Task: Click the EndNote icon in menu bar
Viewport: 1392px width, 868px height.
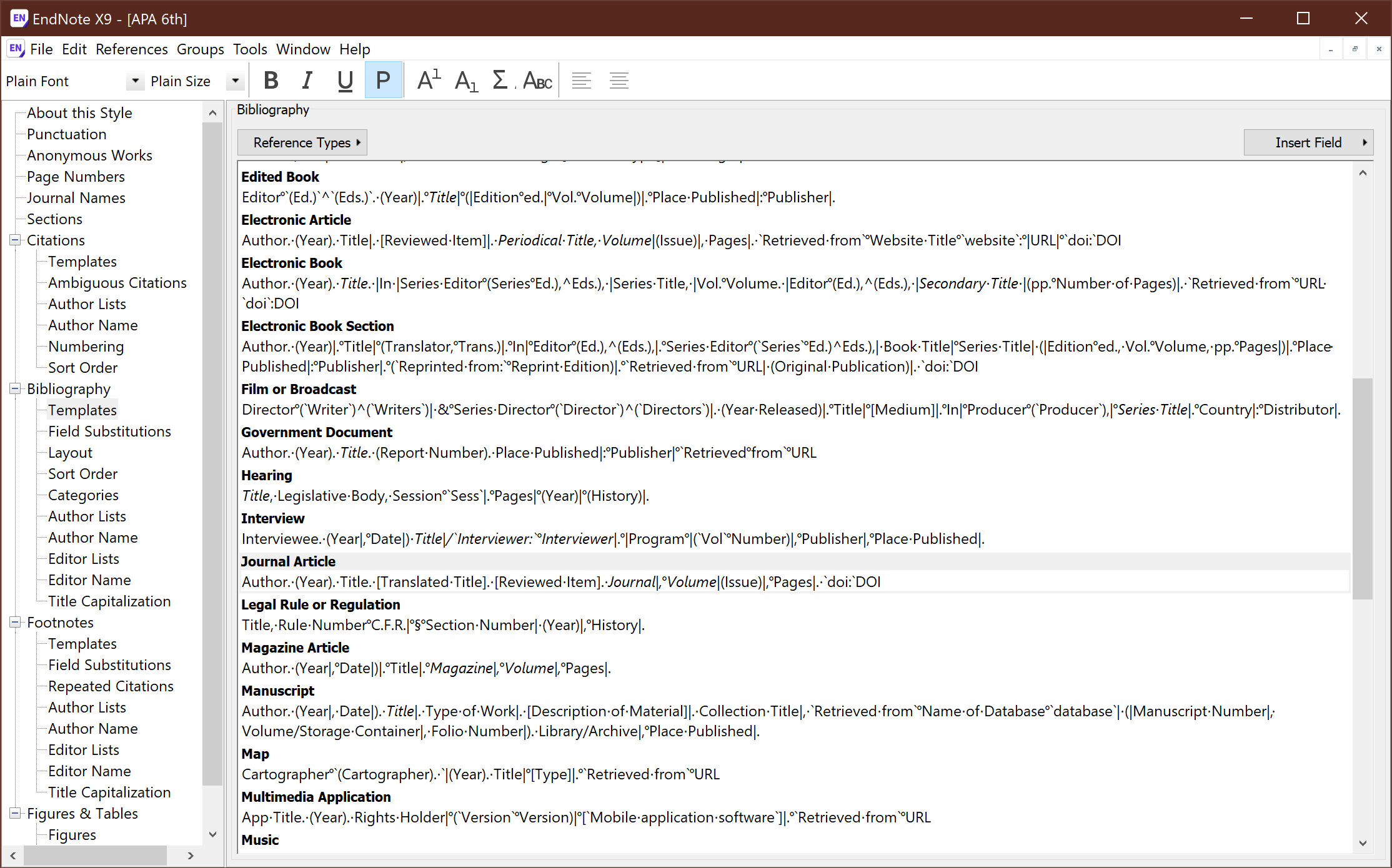Action: point(16,49)
